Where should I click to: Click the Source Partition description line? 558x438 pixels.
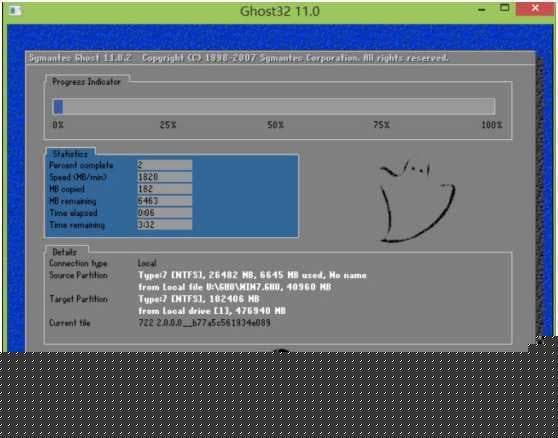tap(252, 275)
